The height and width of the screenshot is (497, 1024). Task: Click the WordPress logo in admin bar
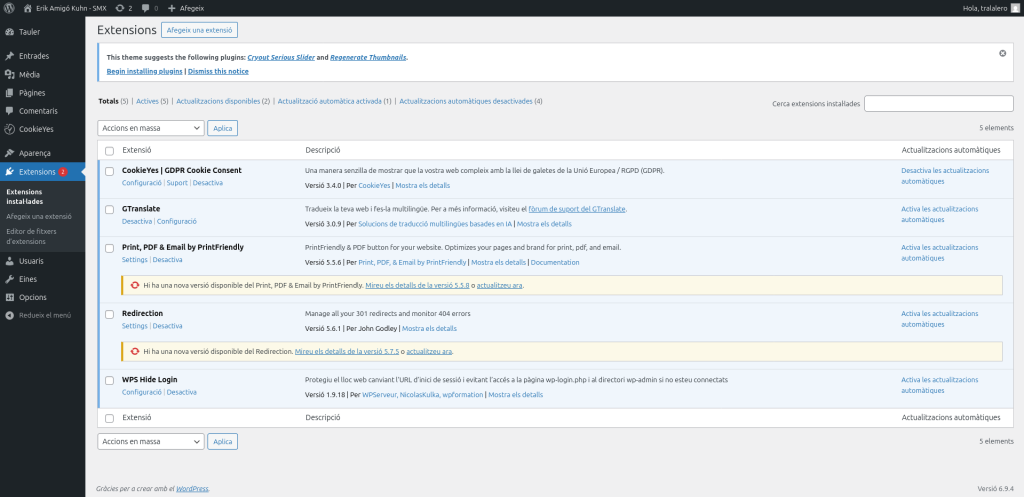(x=9, y=7)
